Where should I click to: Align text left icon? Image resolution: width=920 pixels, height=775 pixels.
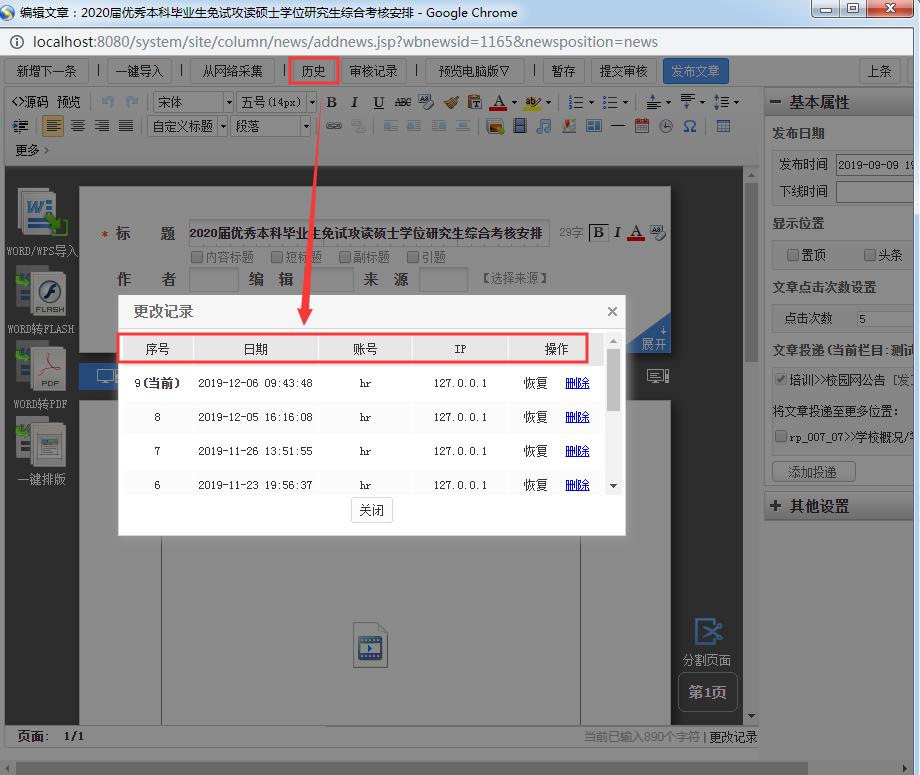tap(53, 126)
